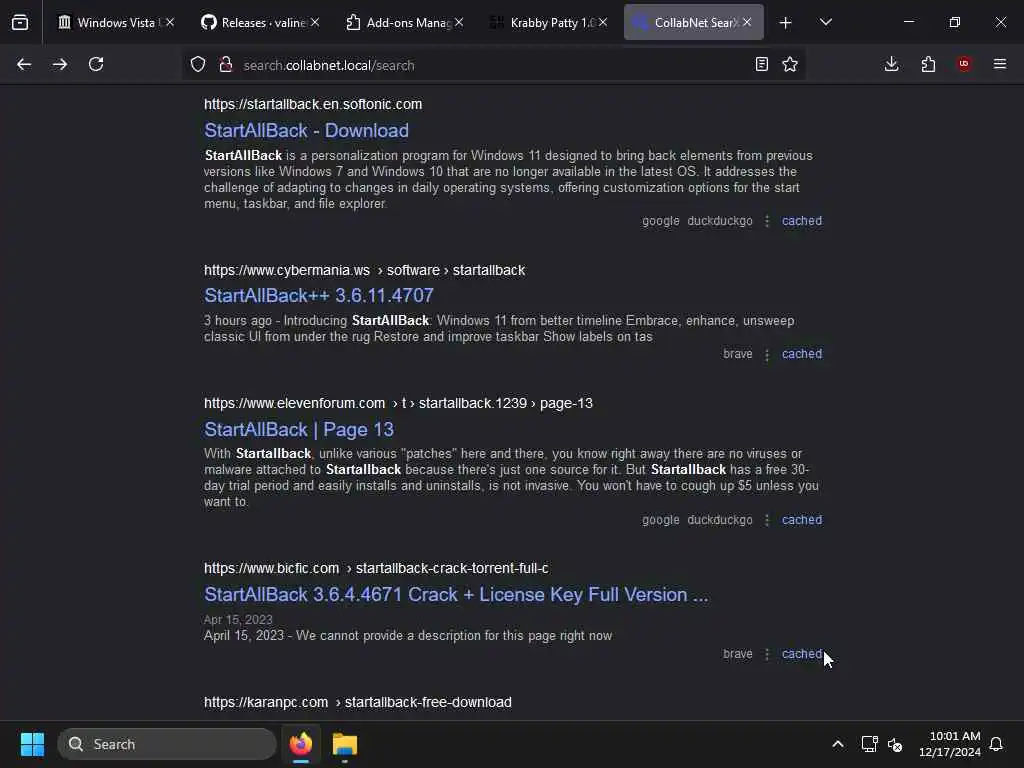Go forward to next page
The image size is (1024, 768).
[x=60, y=65]
